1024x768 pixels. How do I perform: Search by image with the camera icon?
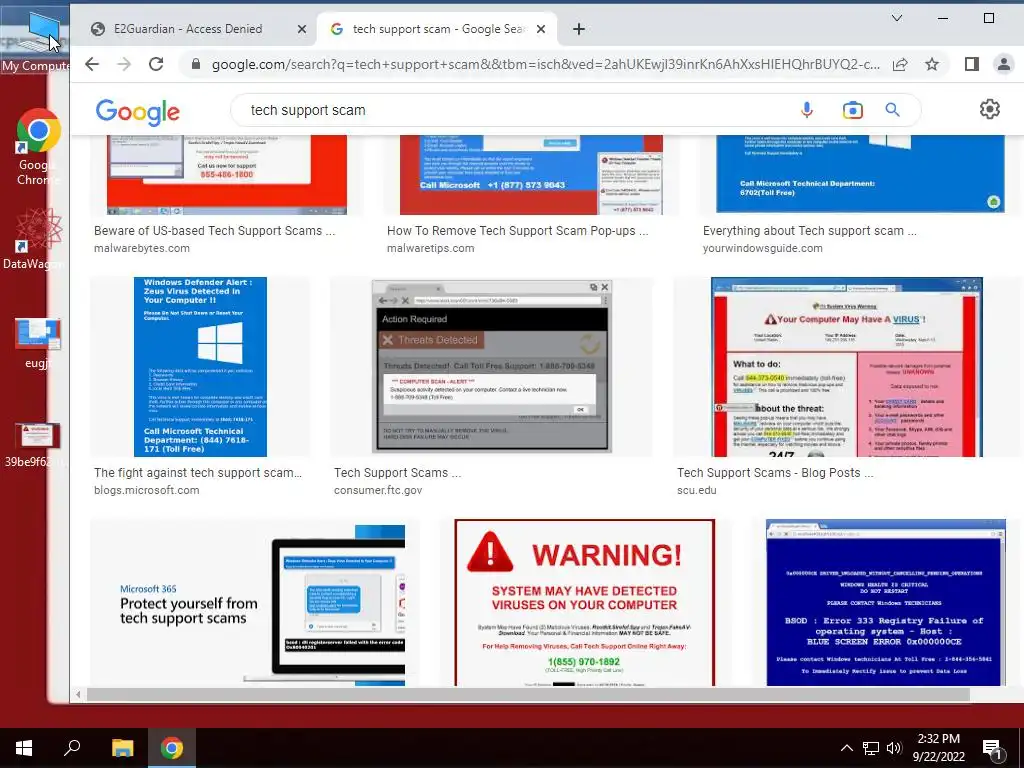click(852, 110)
